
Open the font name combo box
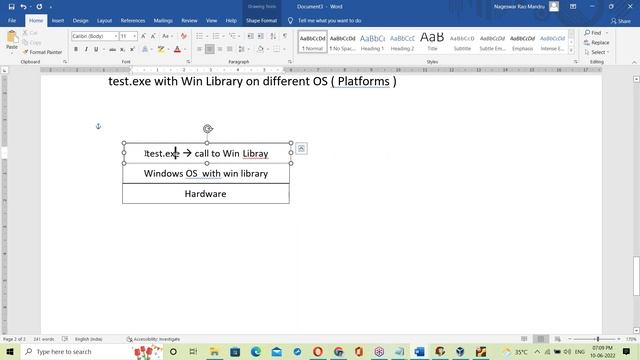point(95,36)
